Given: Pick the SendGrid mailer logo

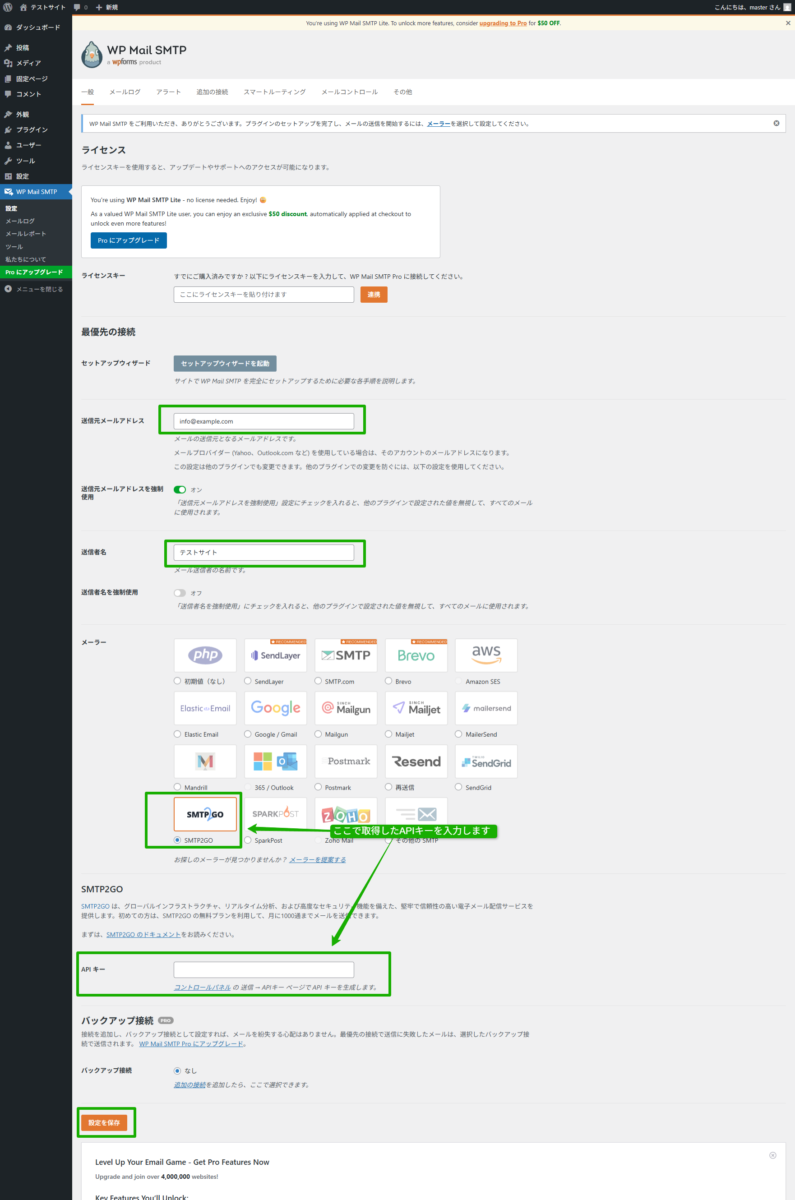Looking at the screenshot, I should (x=486, y=761).
